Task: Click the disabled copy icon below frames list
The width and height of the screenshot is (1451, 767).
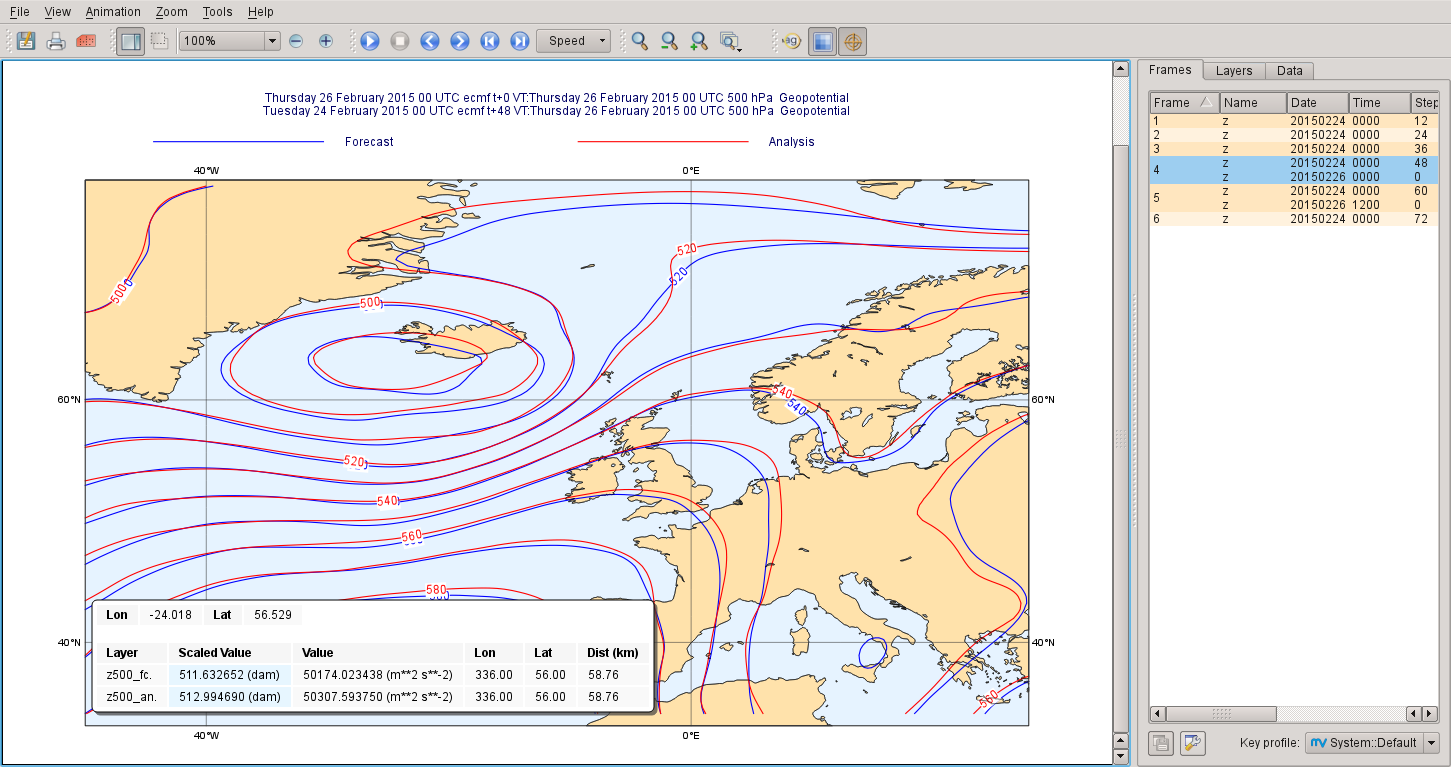Action: tap(1161, 743)
